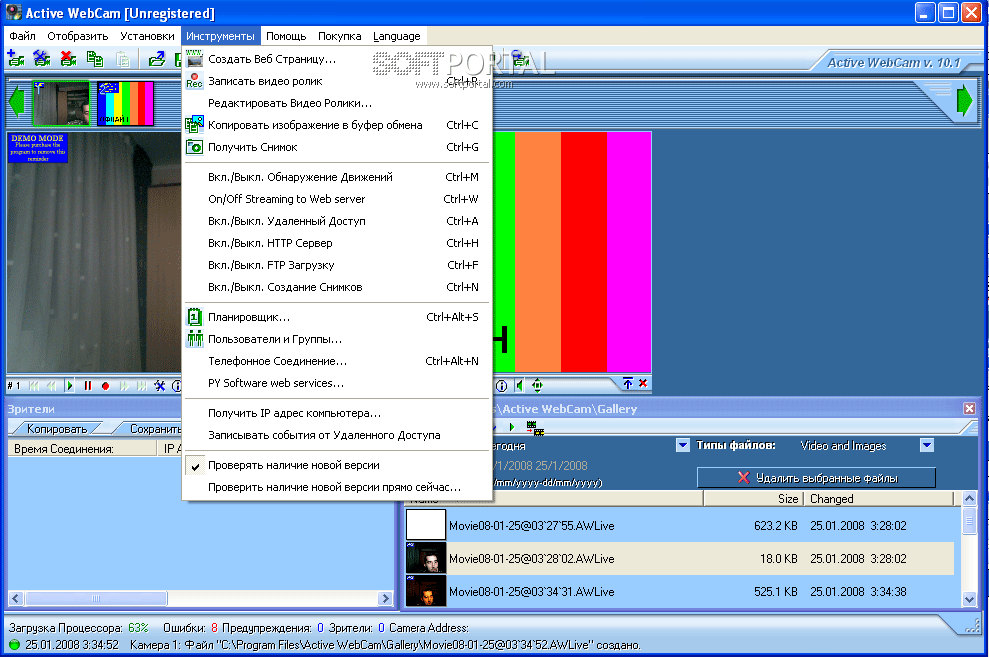Open the Покупка menu

339,37
